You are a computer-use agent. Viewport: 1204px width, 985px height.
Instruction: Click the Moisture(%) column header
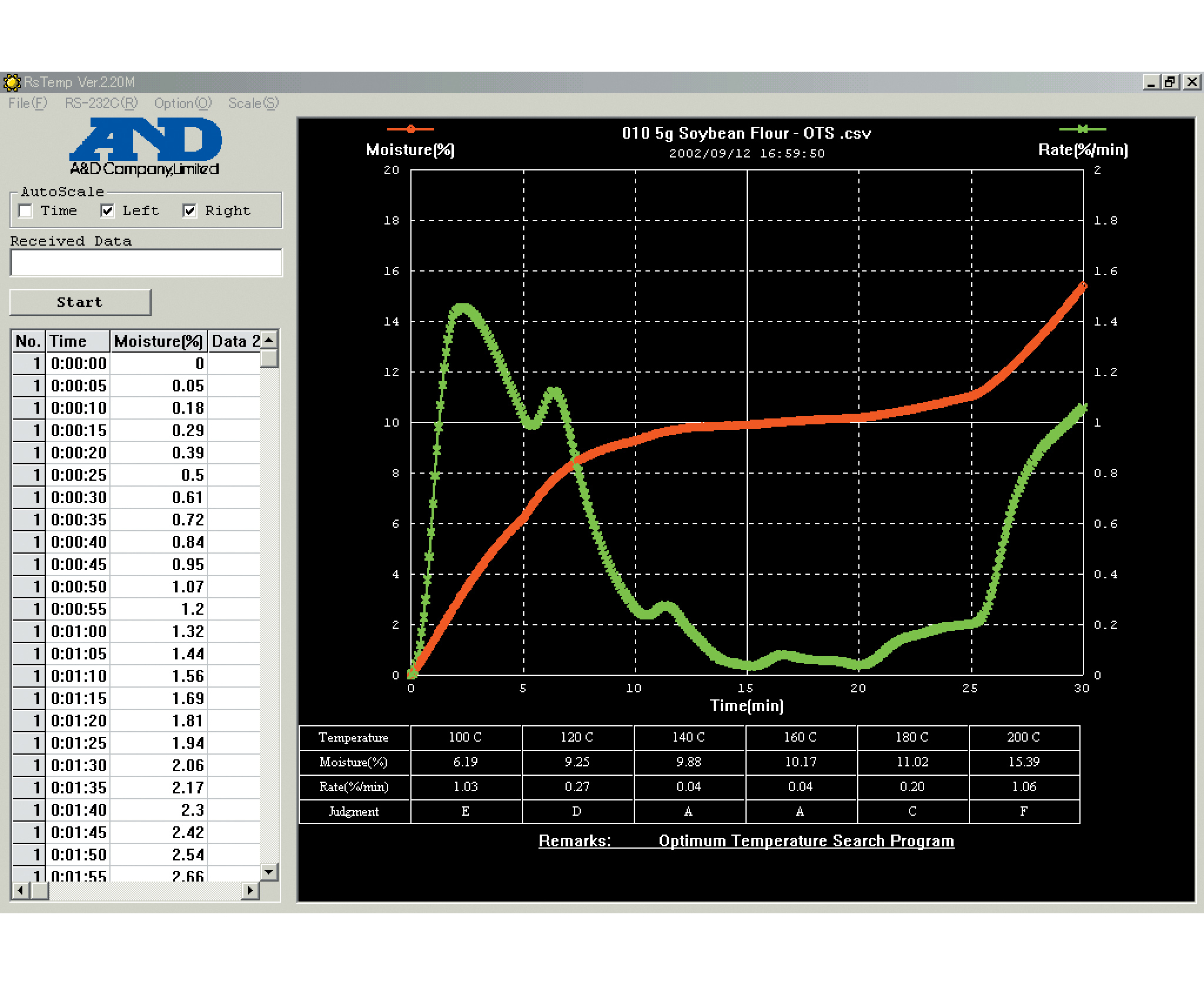159,341
